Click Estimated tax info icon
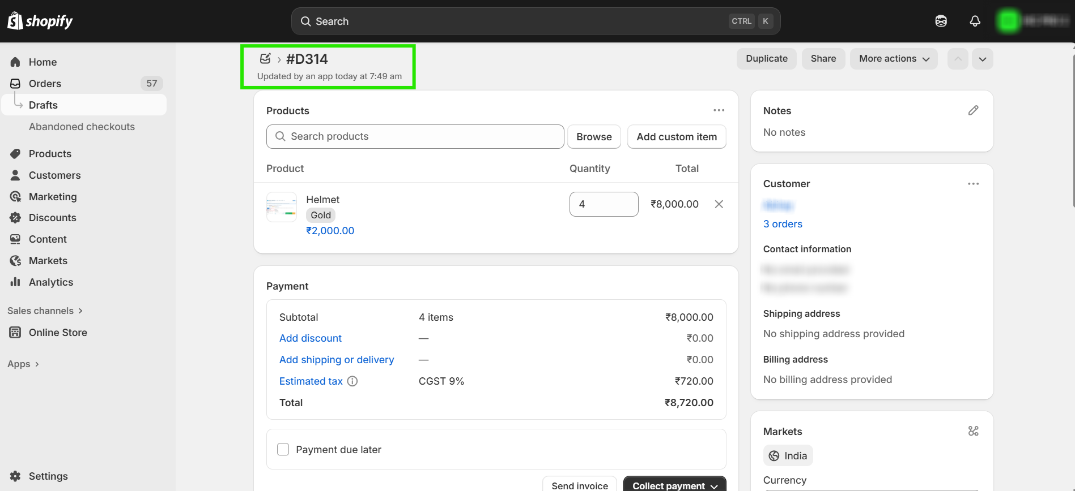 point(353,381)
